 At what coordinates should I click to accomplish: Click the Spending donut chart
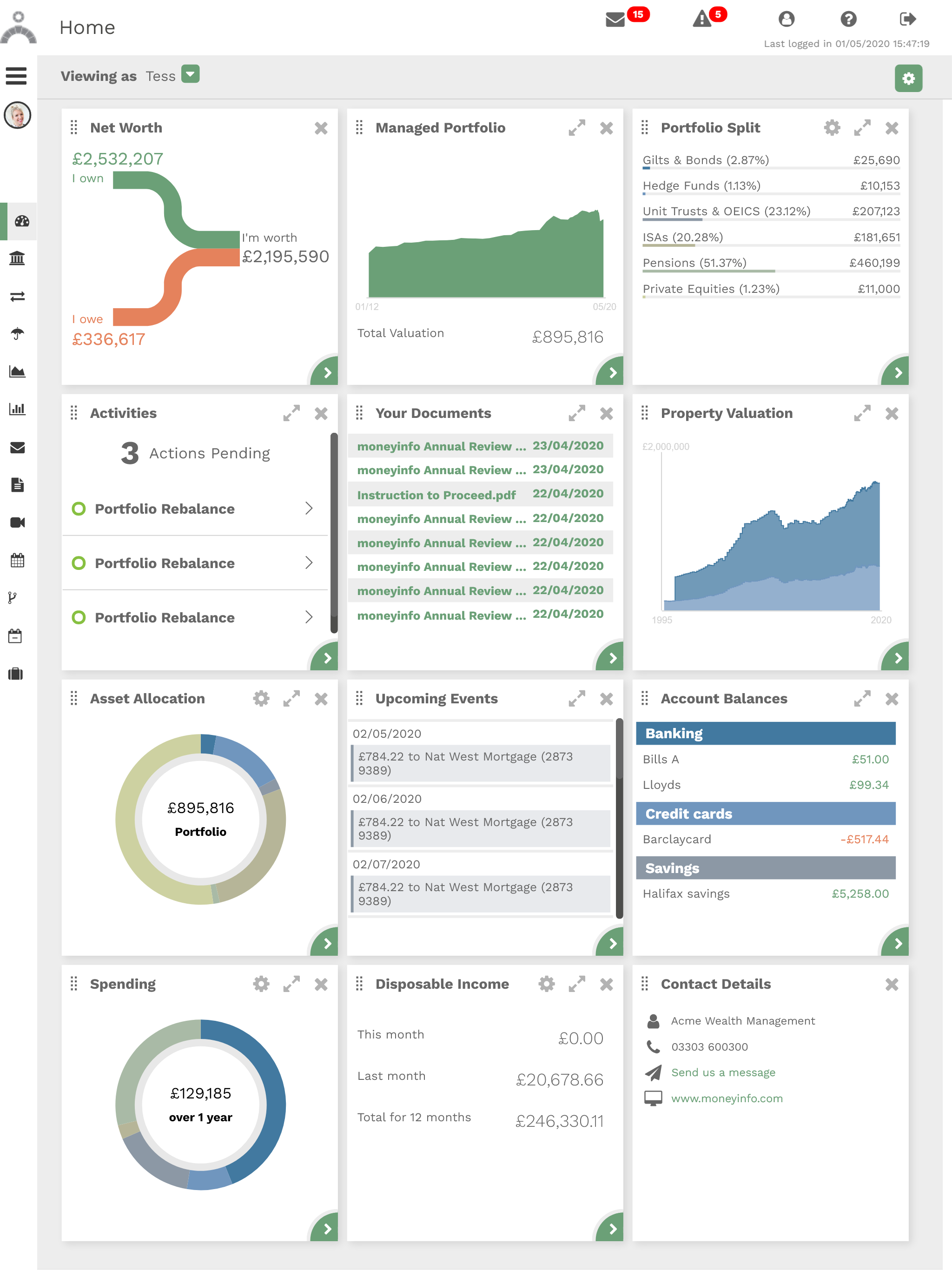click(200, 1104)
